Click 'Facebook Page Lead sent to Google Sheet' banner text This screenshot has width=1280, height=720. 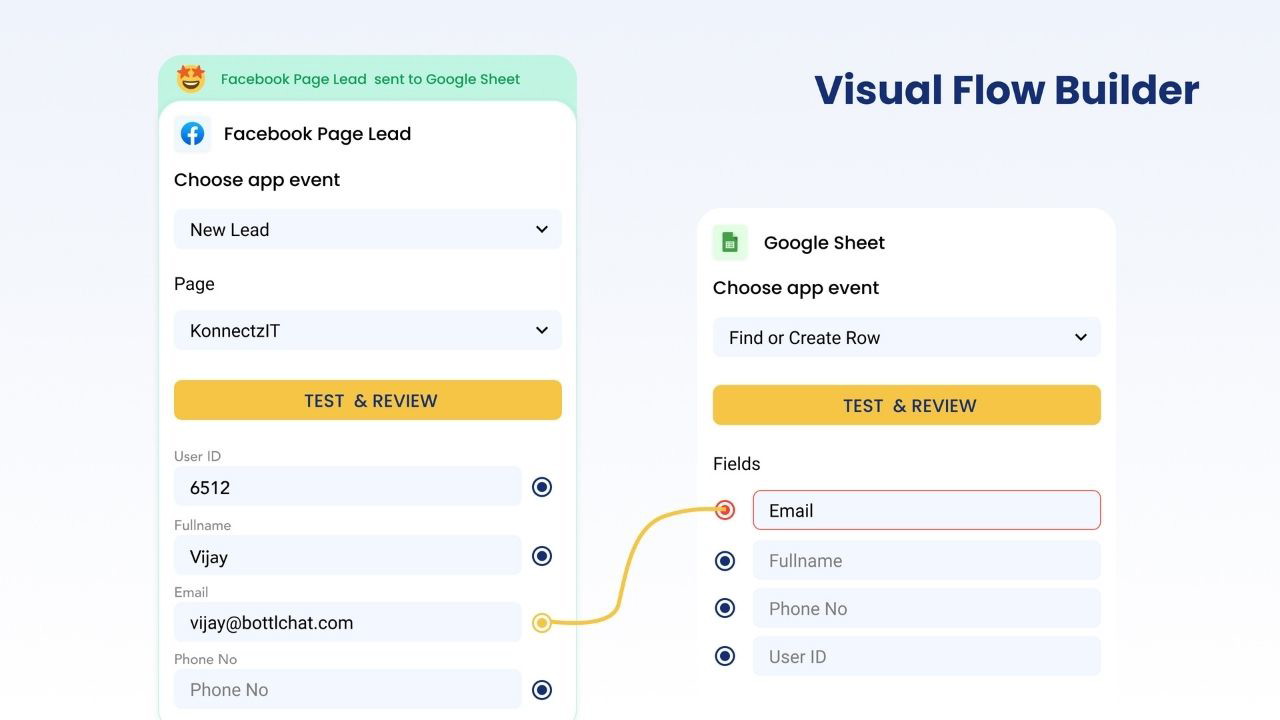371,79
